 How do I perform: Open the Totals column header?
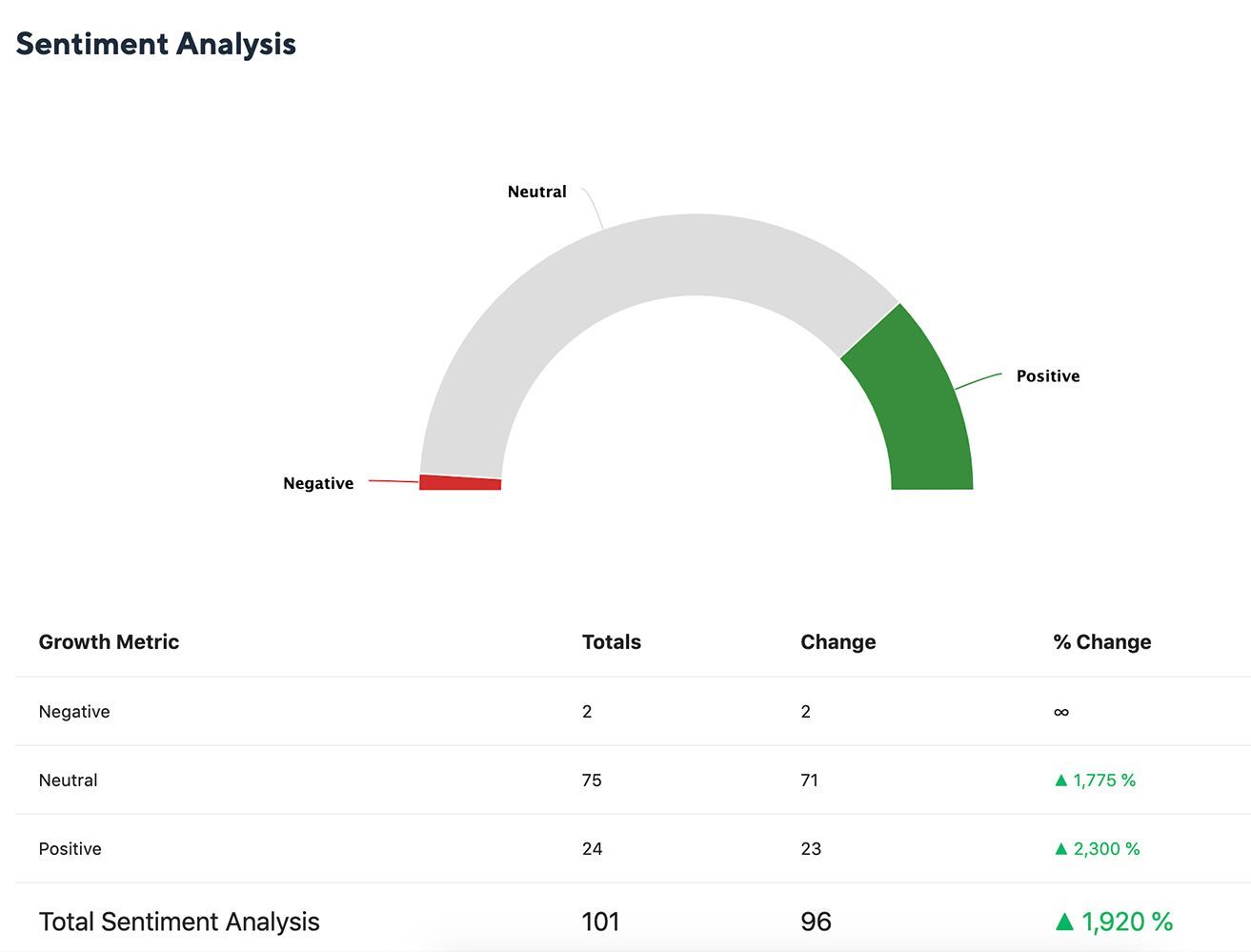611,641
